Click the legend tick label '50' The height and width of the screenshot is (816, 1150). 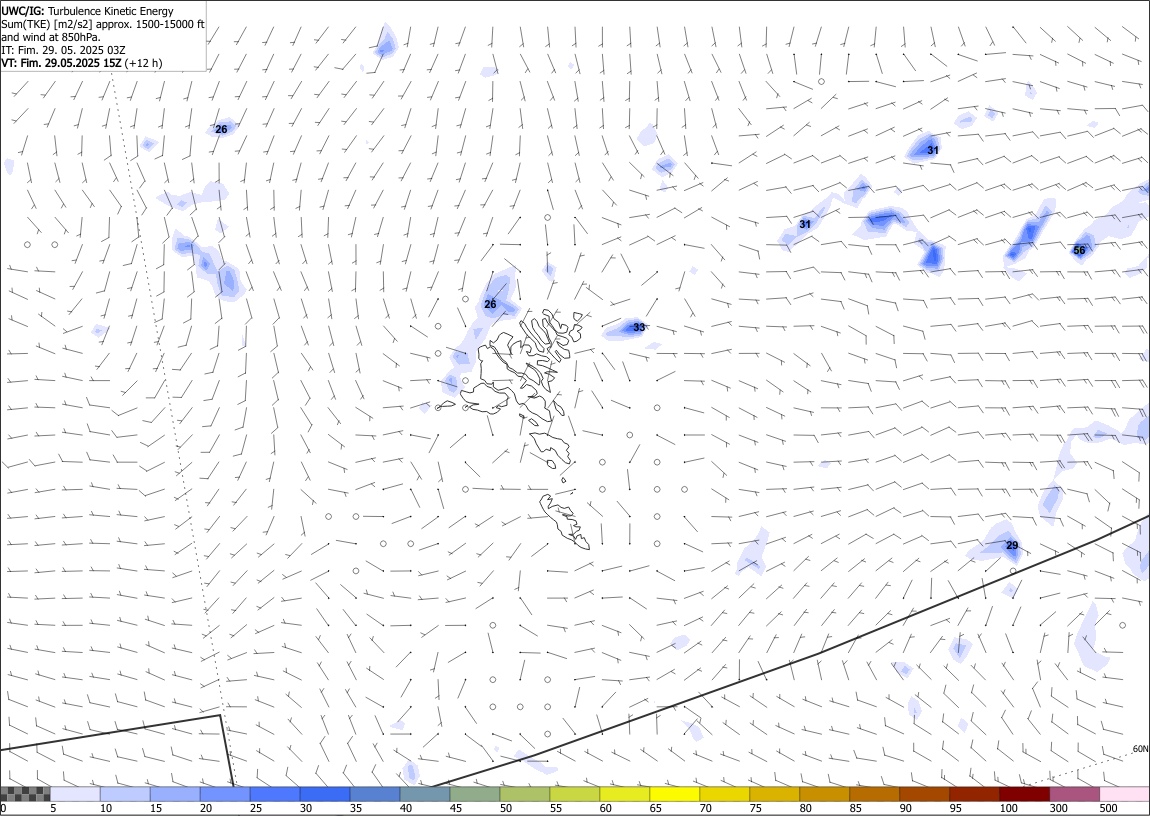tap(506, 808)
